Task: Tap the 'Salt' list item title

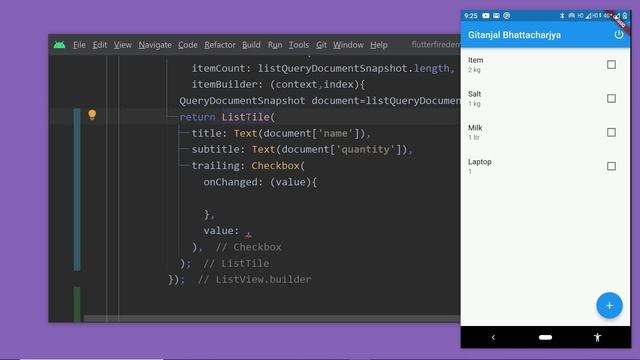Action: click(x=474, y=94)
